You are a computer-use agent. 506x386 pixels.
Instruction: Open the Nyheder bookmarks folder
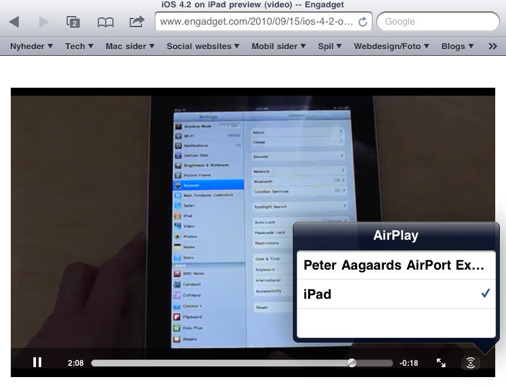click(31, 46)
